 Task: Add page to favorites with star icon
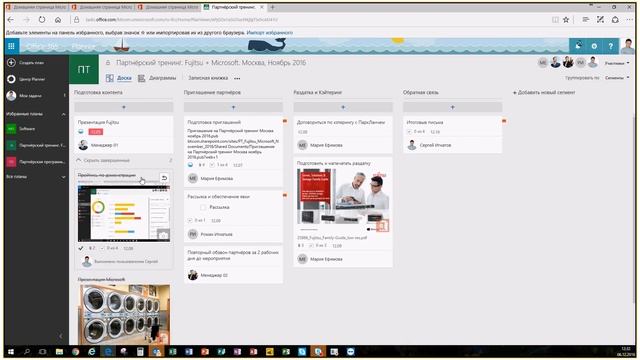(566, 20)
